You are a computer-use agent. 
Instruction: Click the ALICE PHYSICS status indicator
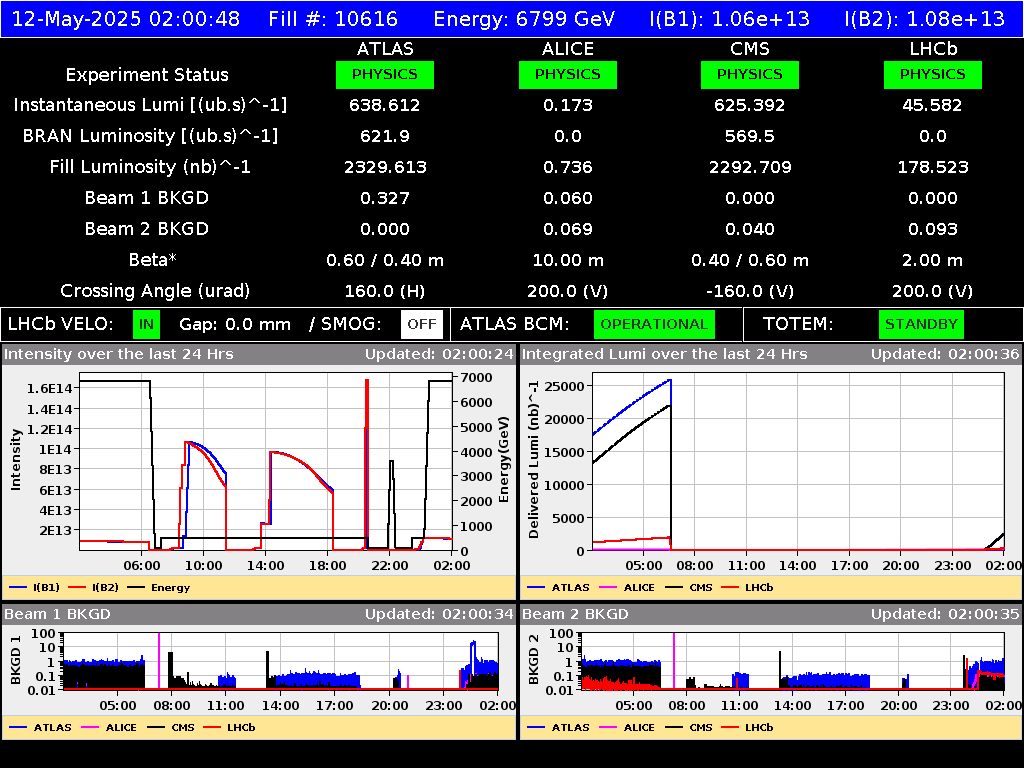[x=568, y=74]
